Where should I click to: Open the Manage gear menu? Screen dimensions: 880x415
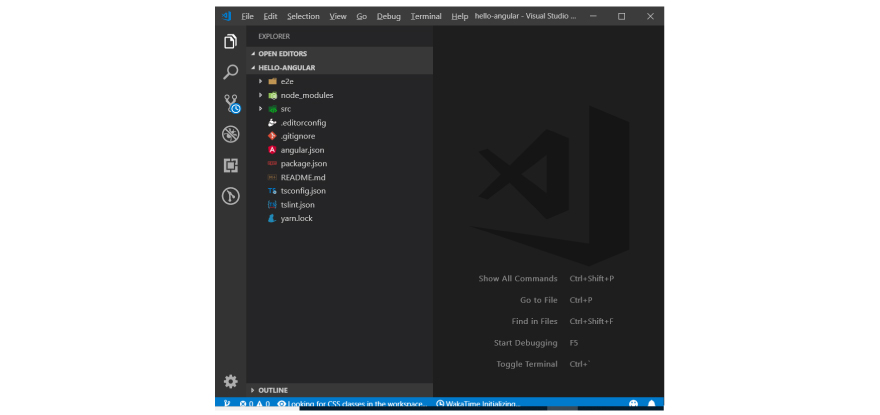tap(231, 382)
